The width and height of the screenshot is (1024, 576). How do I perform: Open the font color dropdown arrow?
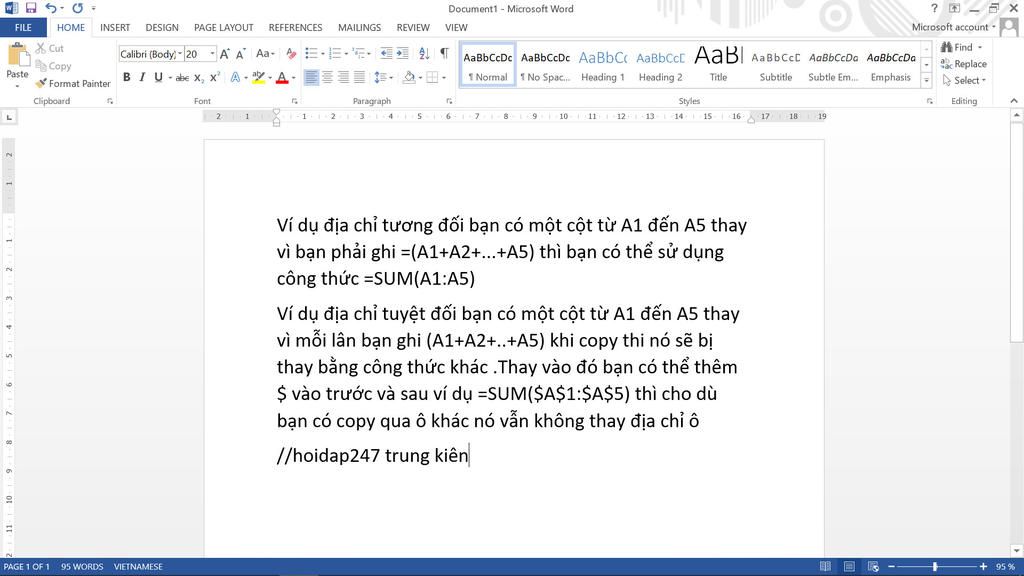[x=294, y=78]
